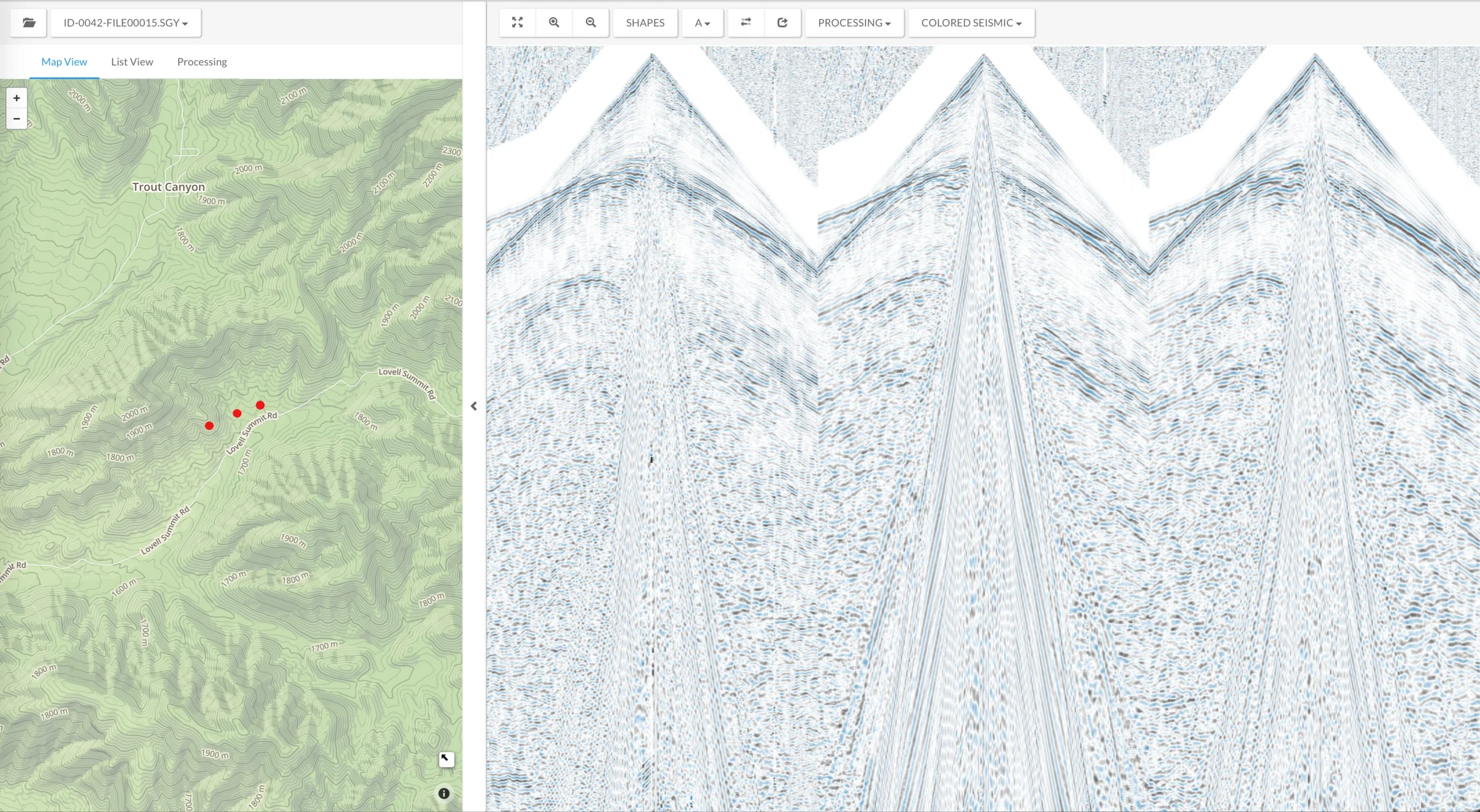Open the PROCESSING dropdown menu
Viewport: 1480px width, 812px height.
tap(854, 23)
